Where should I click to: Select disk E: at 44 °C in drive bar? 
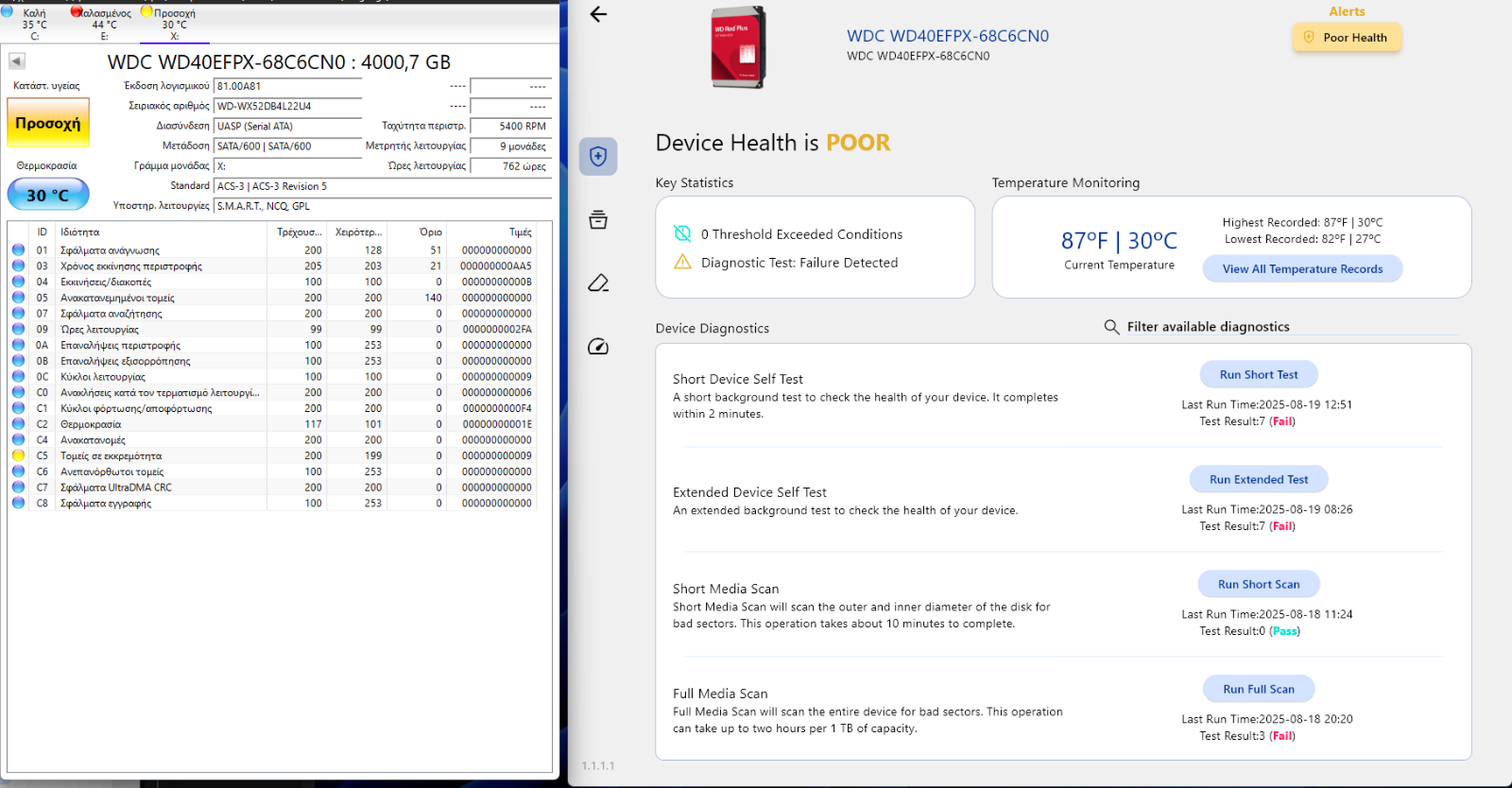[x=104, y=25]
